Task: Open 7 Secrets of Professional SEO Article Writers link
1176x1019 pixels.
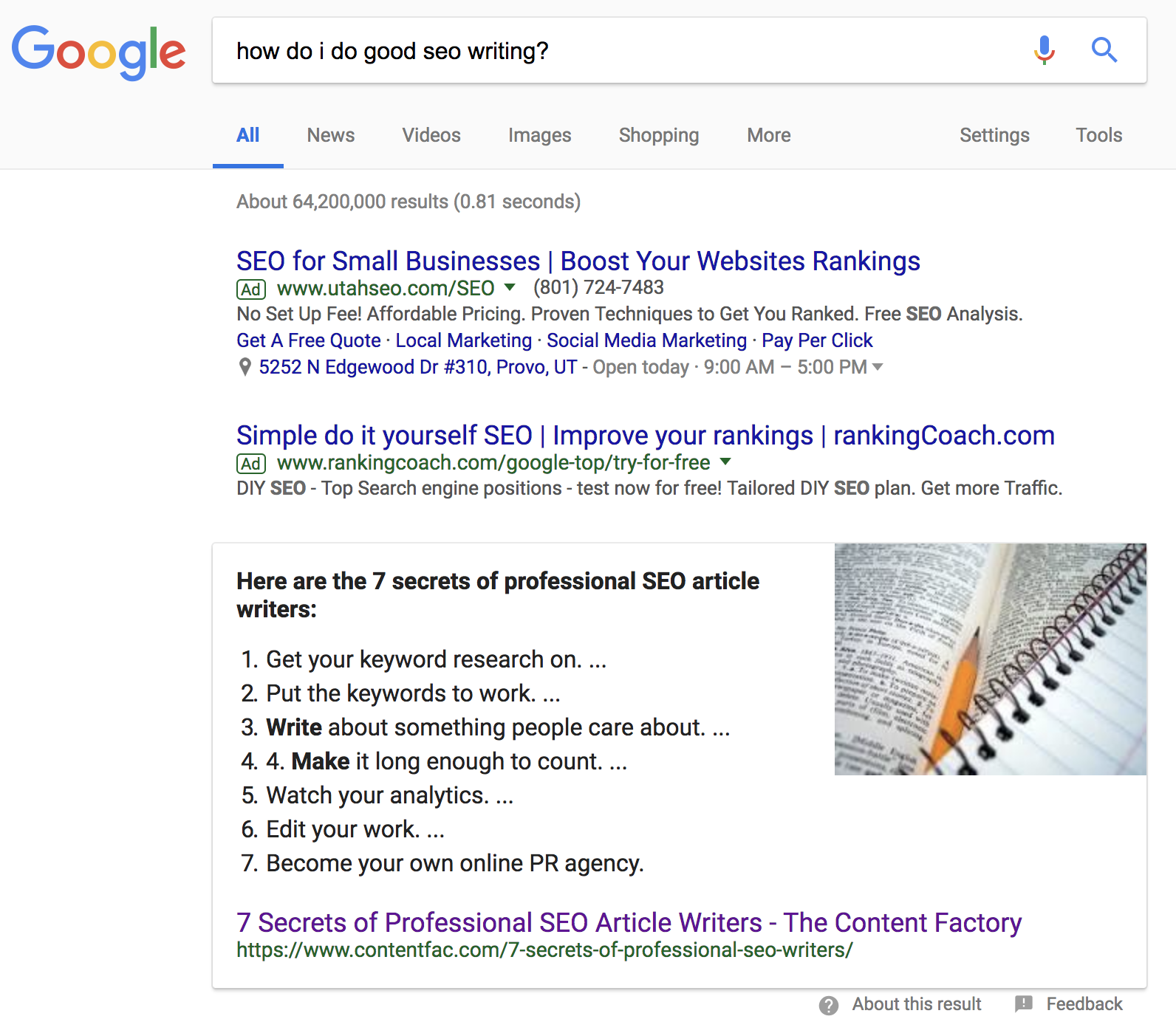Action: point(629,923)
